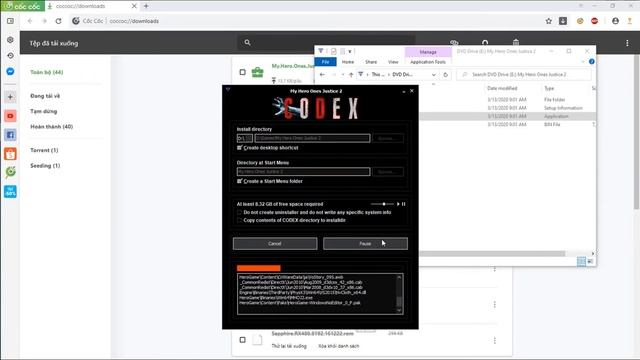Open drive selector in Install directory
The height and width of the screenshot is (360, 640).
(244, 138)
